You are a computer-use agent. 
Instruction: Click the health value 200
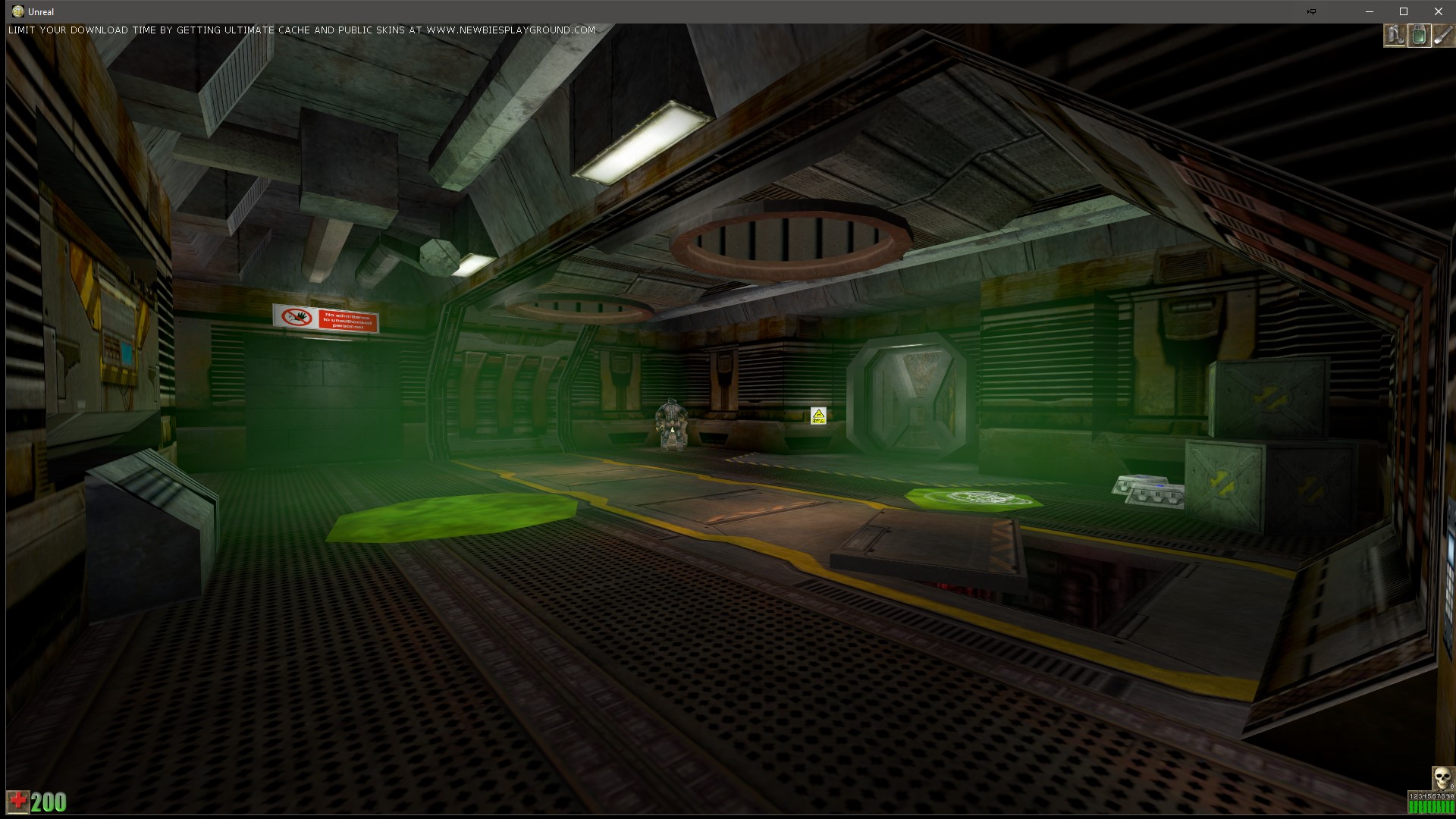click(49, 802)
